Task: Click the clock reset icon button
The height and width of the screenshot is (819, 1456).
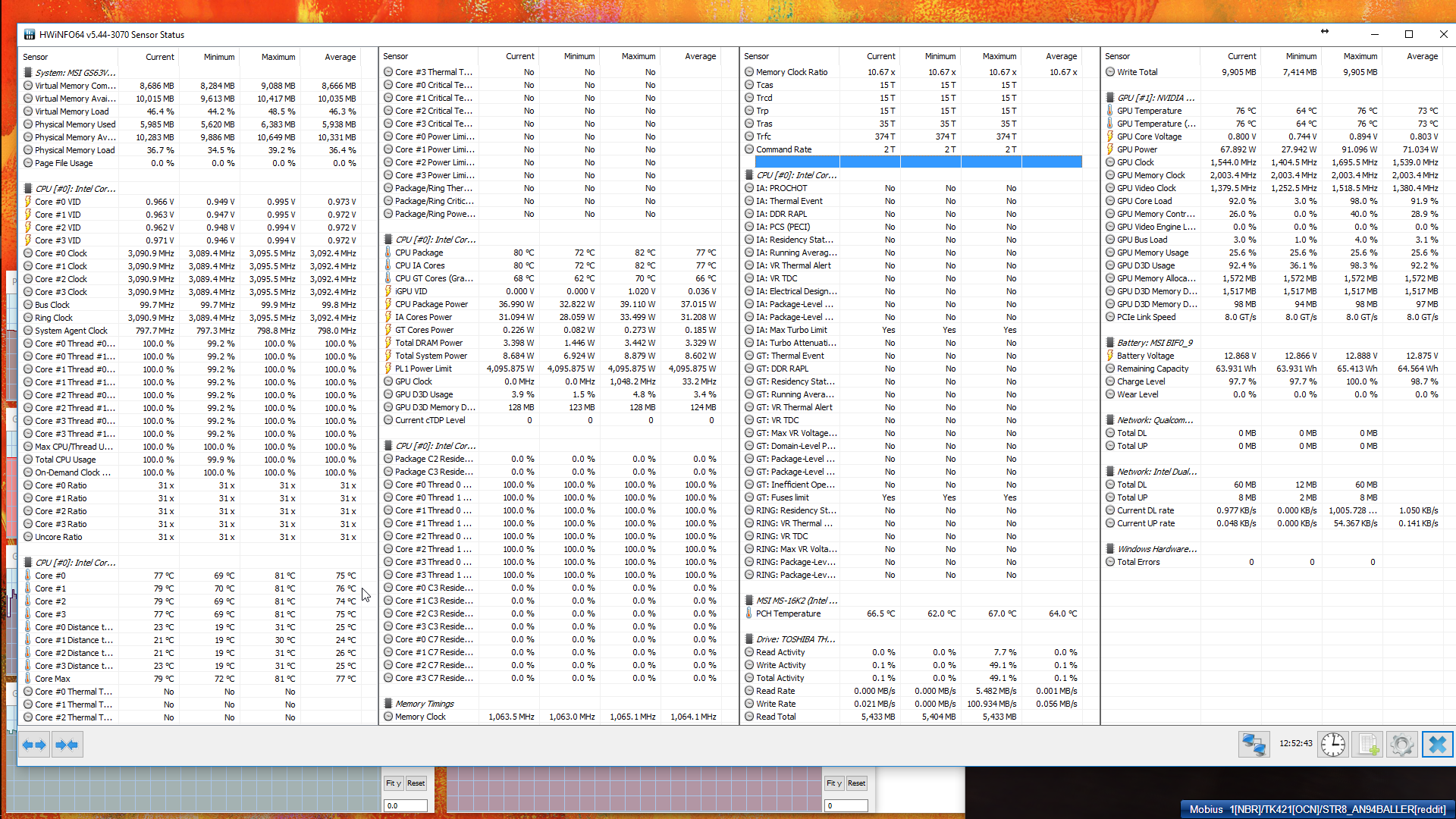Action: (x=1332, y=745)
